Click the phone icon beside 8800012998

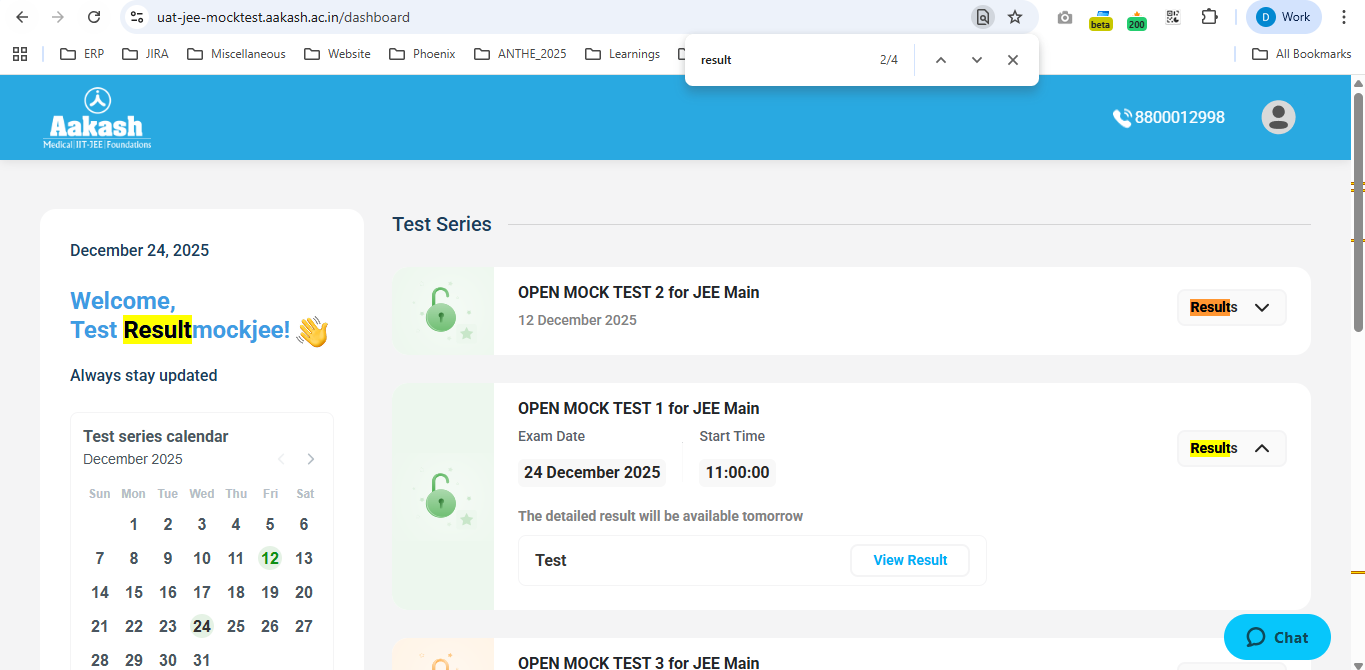coord(1121,118)
